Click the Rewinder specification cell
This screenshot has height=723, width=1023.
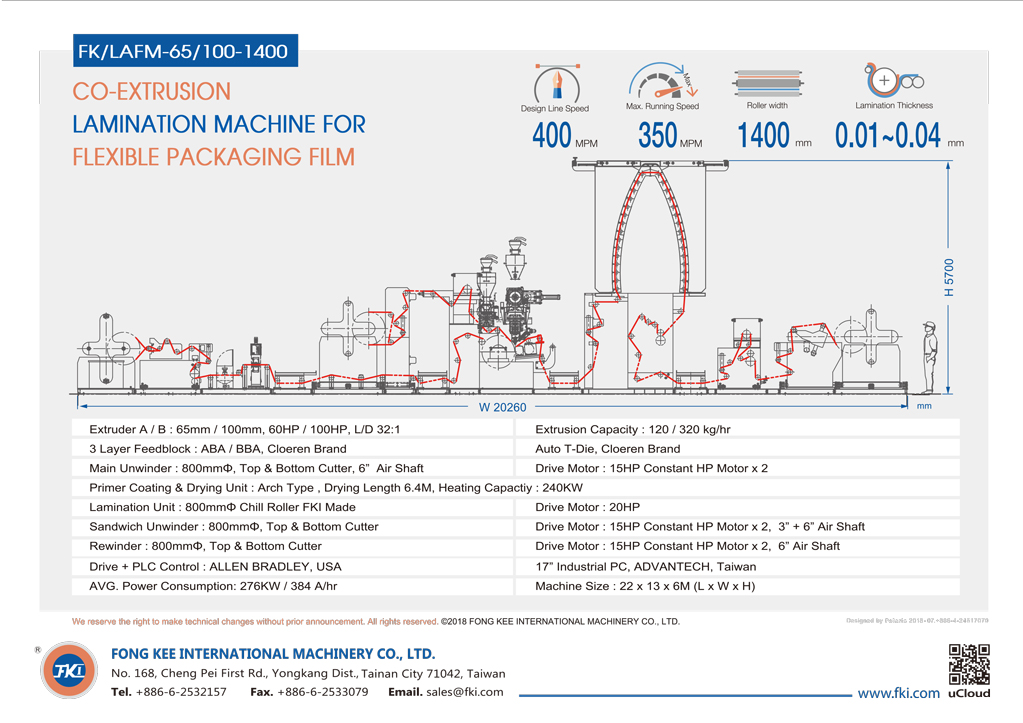292,546
